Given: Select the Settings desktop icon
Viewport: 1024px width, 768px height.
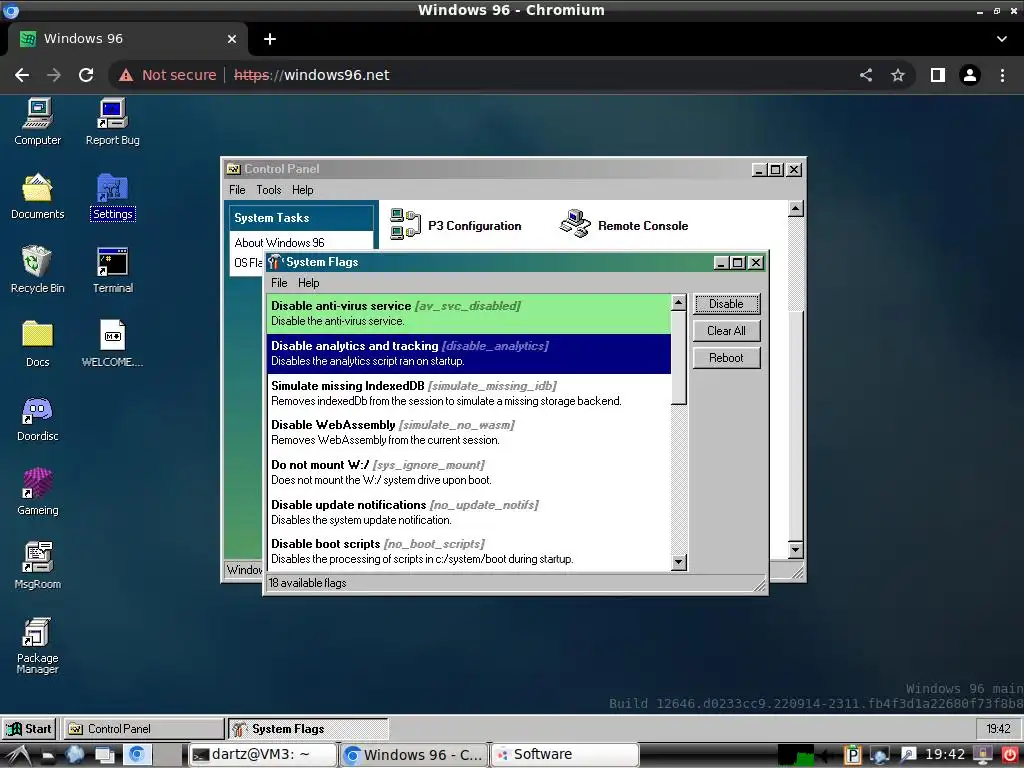Looking at the screenshot, I should point(112,196).
